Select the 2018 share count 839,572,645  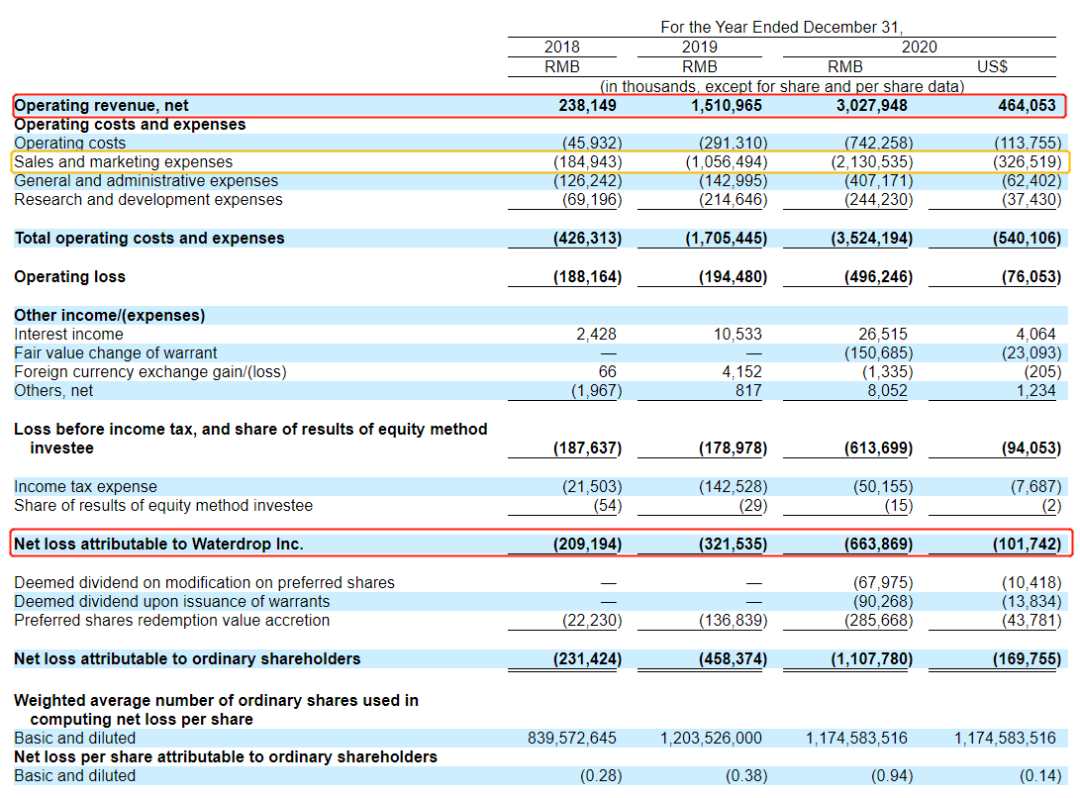[572, 738]
